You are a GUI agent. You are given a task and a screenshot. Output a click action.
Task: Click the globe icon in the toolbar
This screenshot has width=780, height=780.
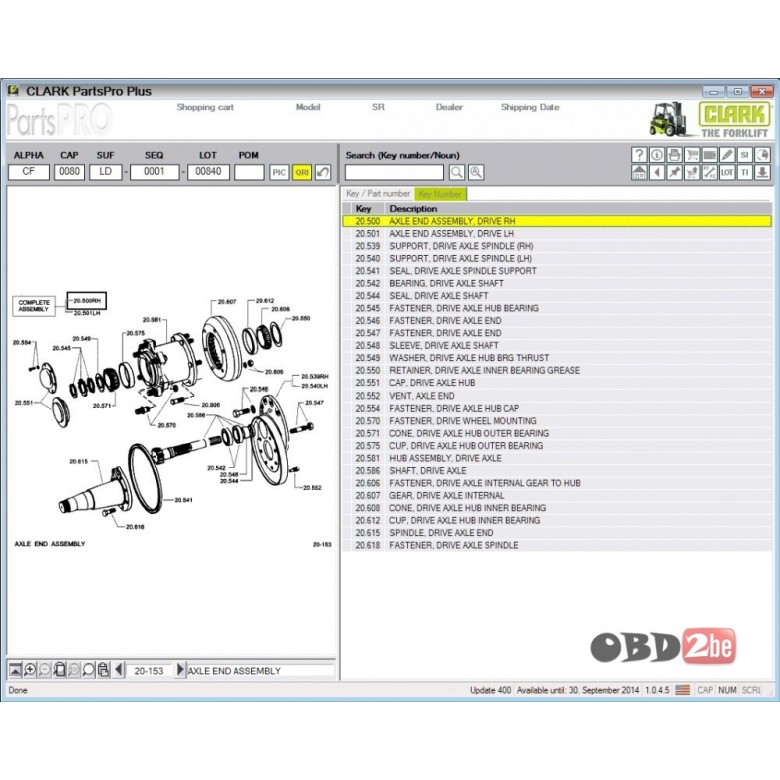pyautogui.click(x=762, y=155)
